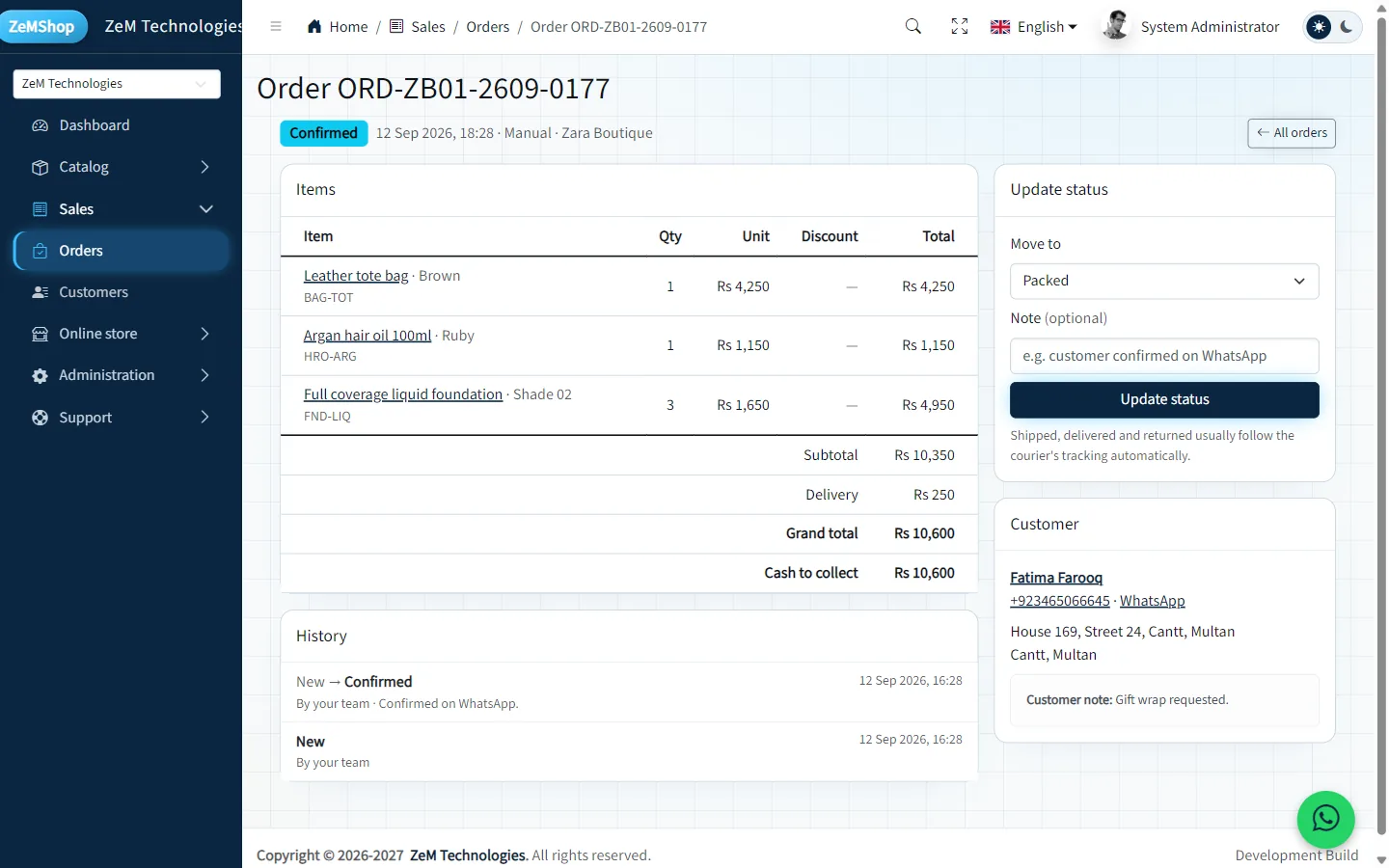This screenshot has height=868, width=1389.
Task: Open the floating WhatsApp chat button
Action: point(1326,819)
